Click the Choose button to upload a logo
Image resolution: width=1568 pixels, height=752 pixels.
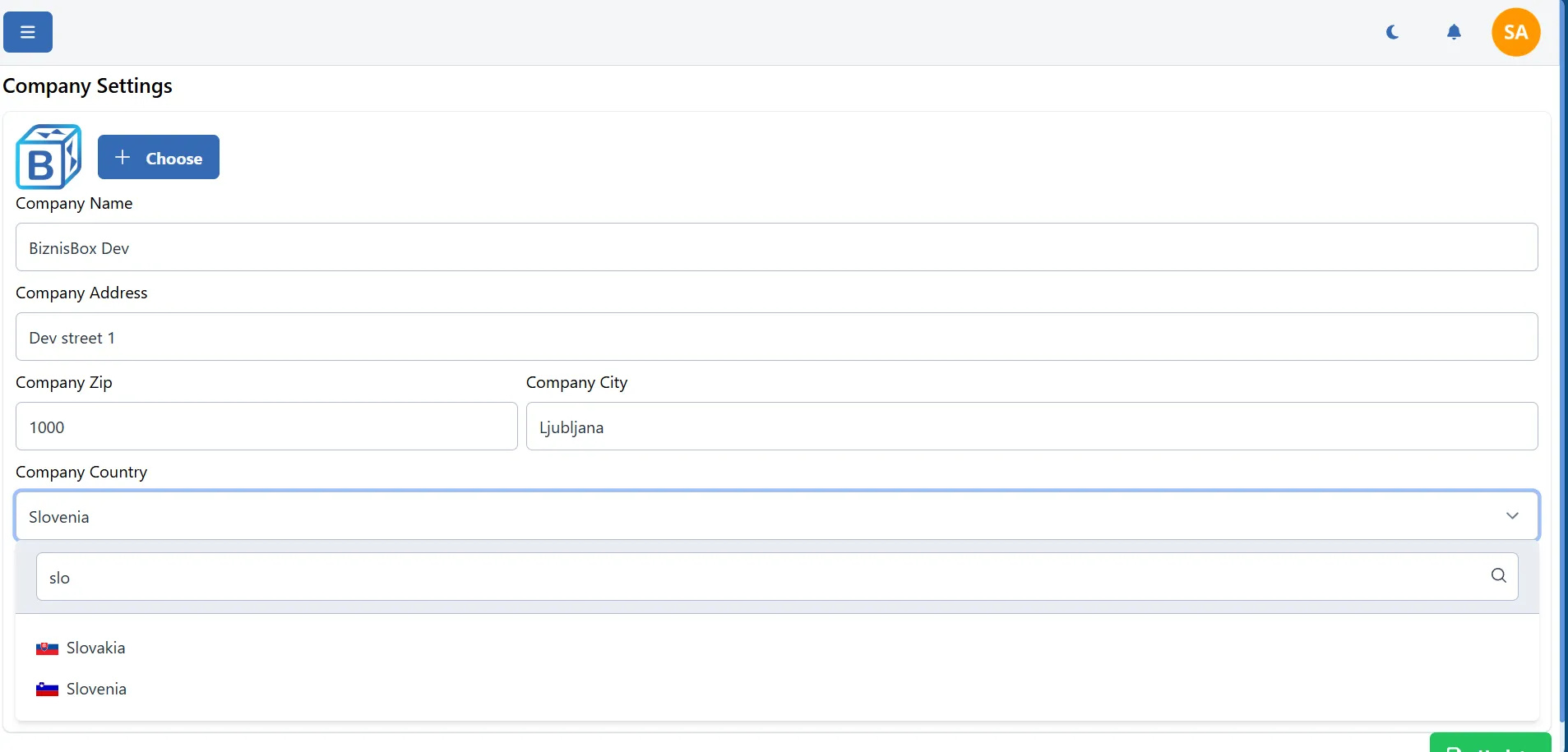pos(159,156)
